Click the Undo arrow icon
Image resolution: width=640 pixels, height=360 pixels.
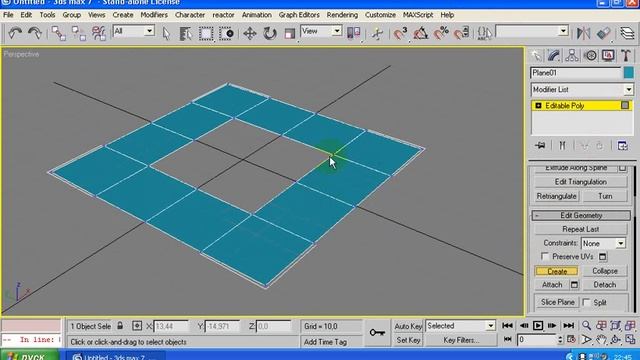[15, 33]
